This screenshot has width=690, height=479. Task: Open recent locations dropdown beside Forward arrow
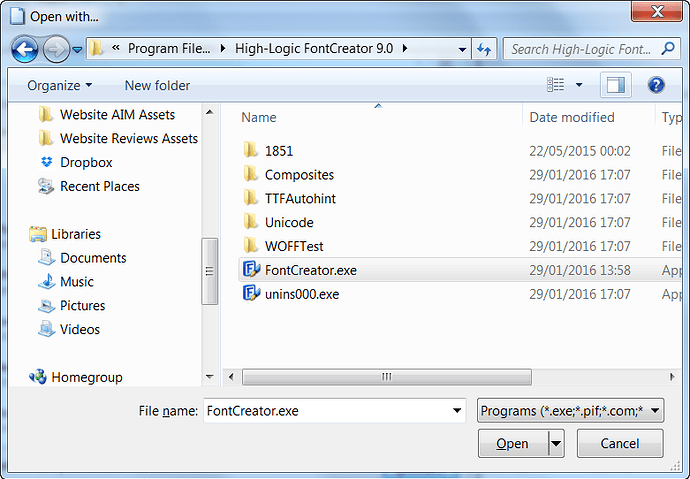click(x=77, y=50)
